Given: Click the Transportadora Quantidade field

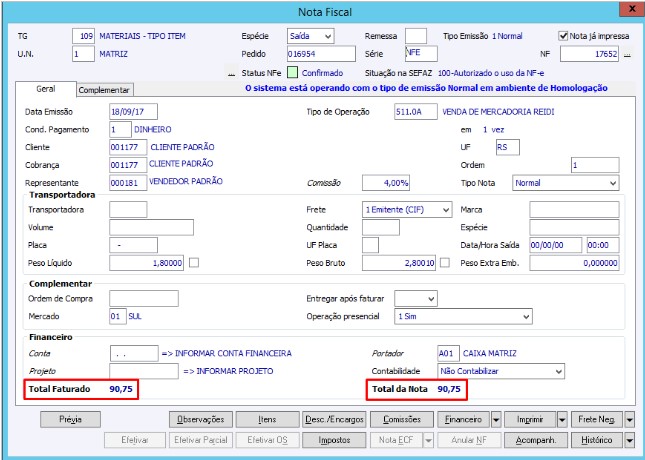Looking at the screenshot, I should point(381,227).
